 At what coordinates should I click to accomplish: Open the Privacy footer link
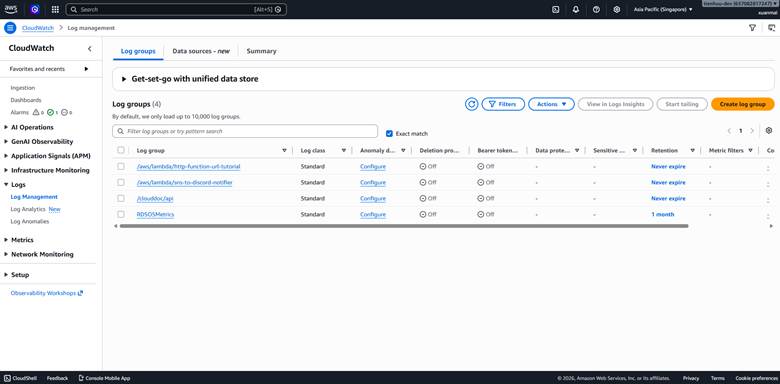point(690,378)
